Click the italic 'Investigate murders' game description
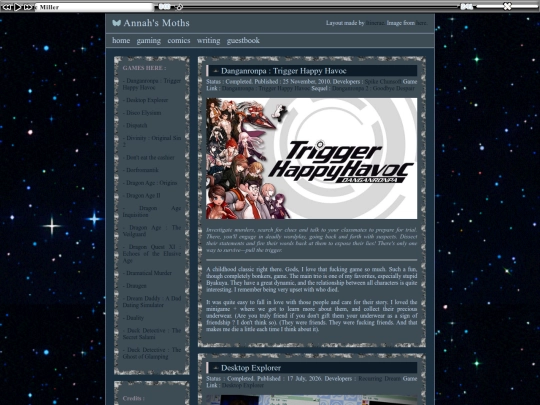The width and height of the screenshot is (540, 405). 311,240
